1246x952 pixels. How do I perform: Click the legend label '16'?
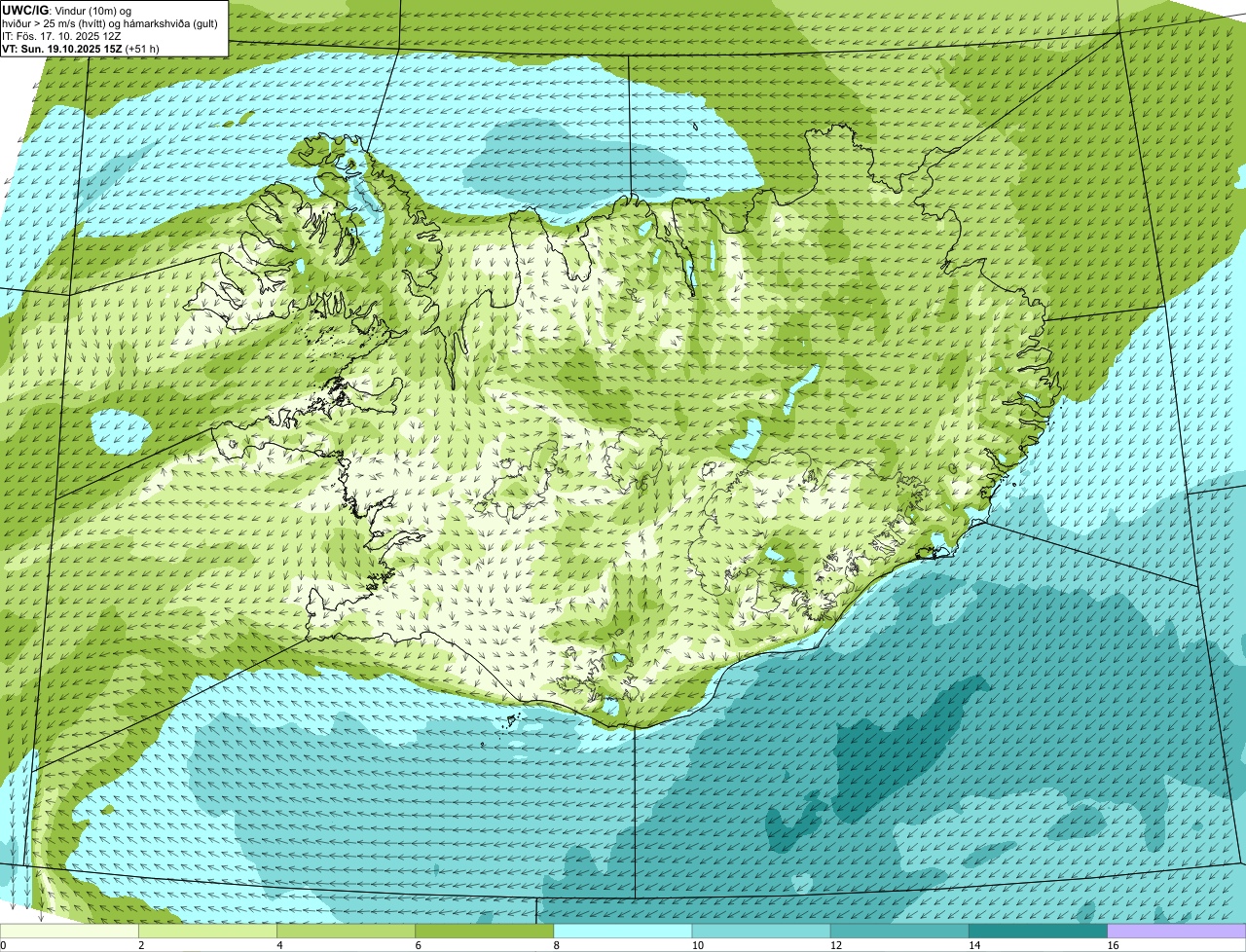click(1113, 945)
